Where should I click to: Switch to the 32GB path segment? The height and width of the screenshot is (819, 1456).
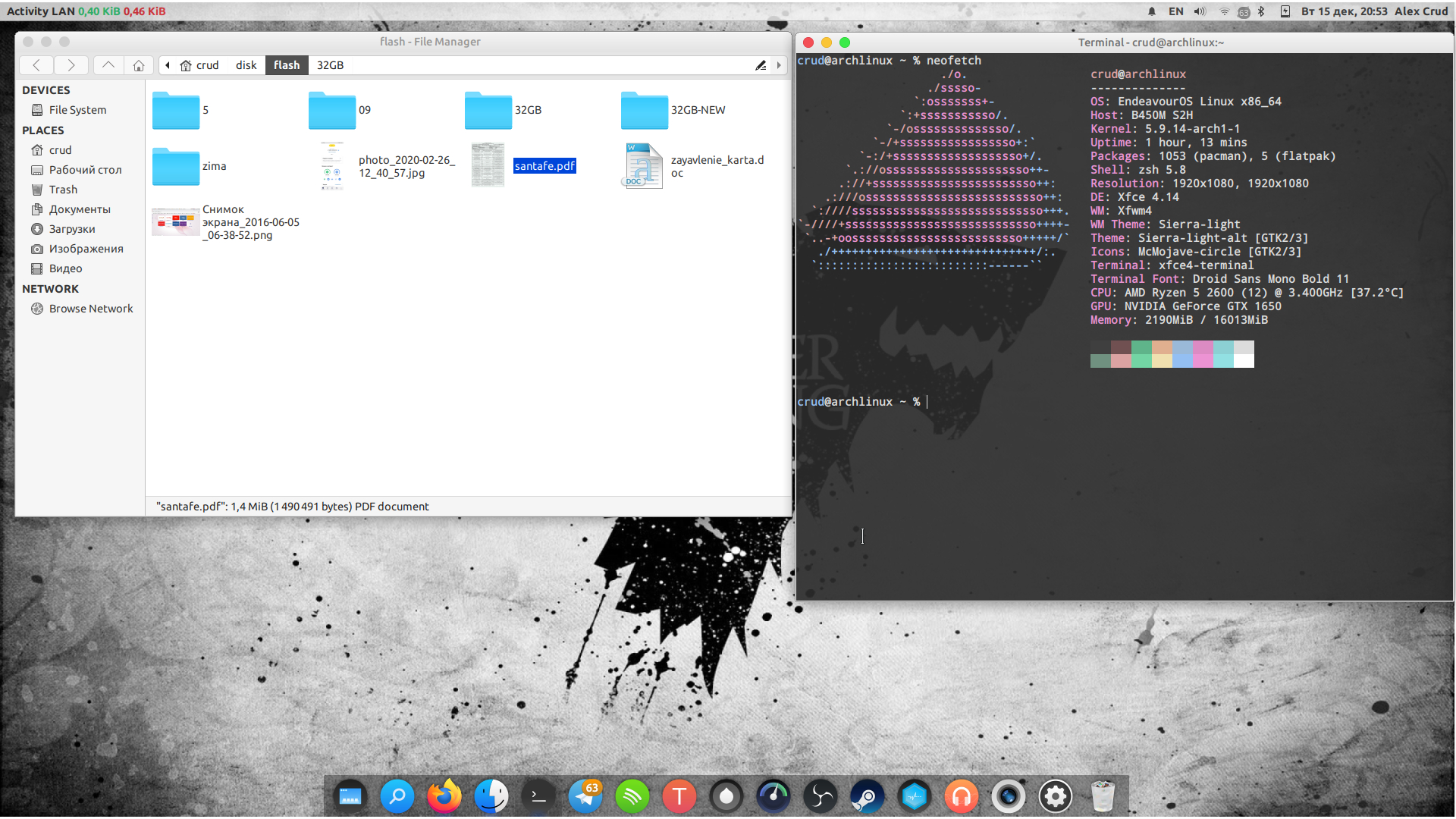pos(329,65)
